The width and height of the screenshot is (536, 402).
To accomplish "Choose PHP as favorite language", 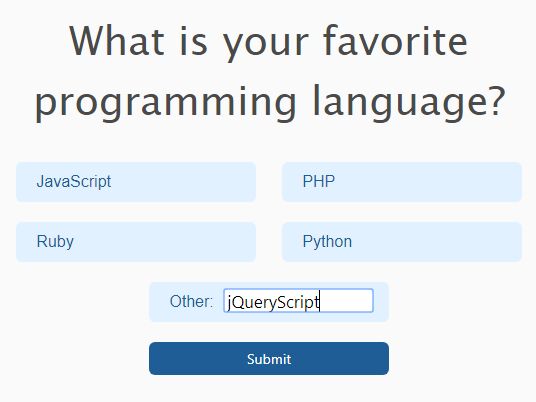I will [x=402, y=182].
